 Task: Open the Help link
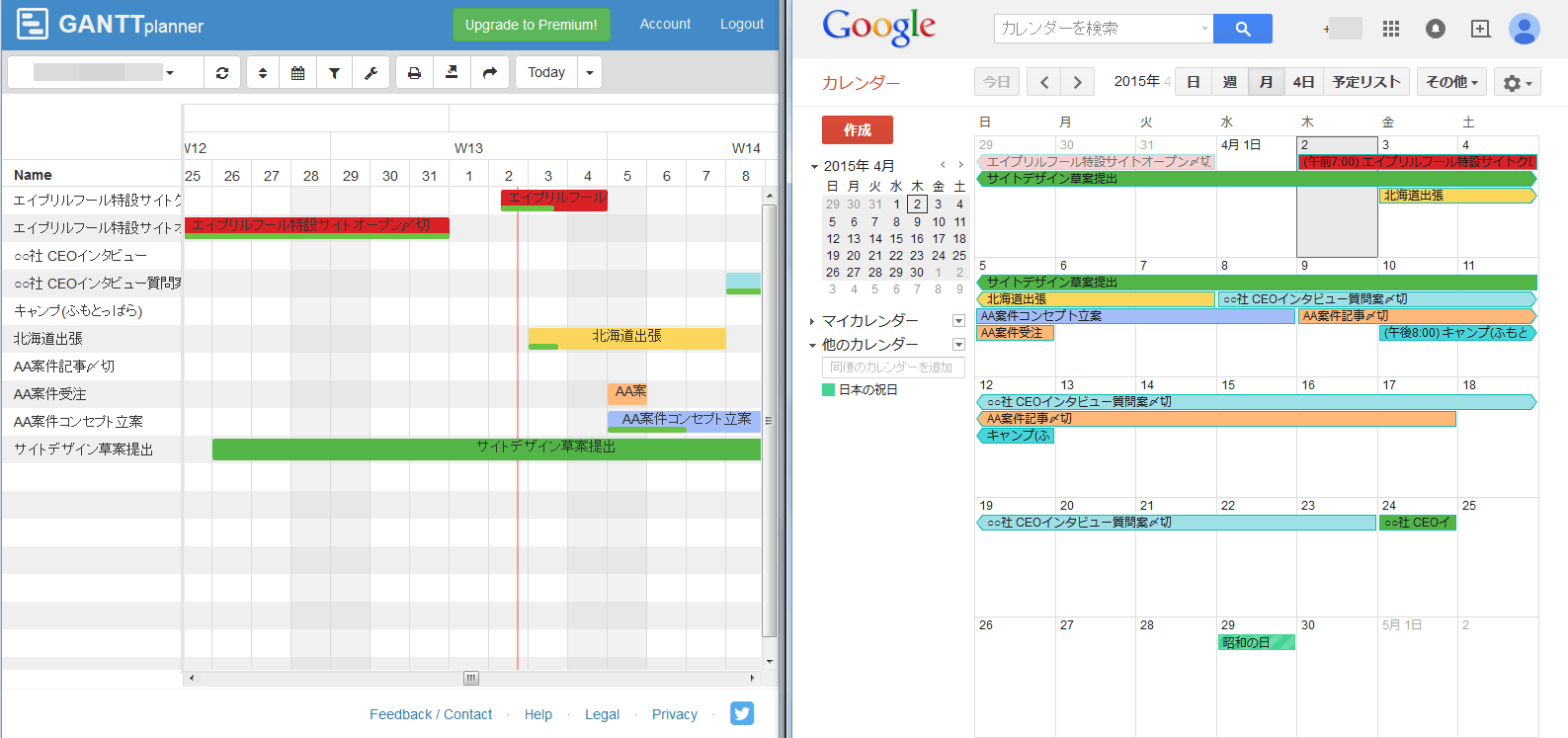click(538, 714)
